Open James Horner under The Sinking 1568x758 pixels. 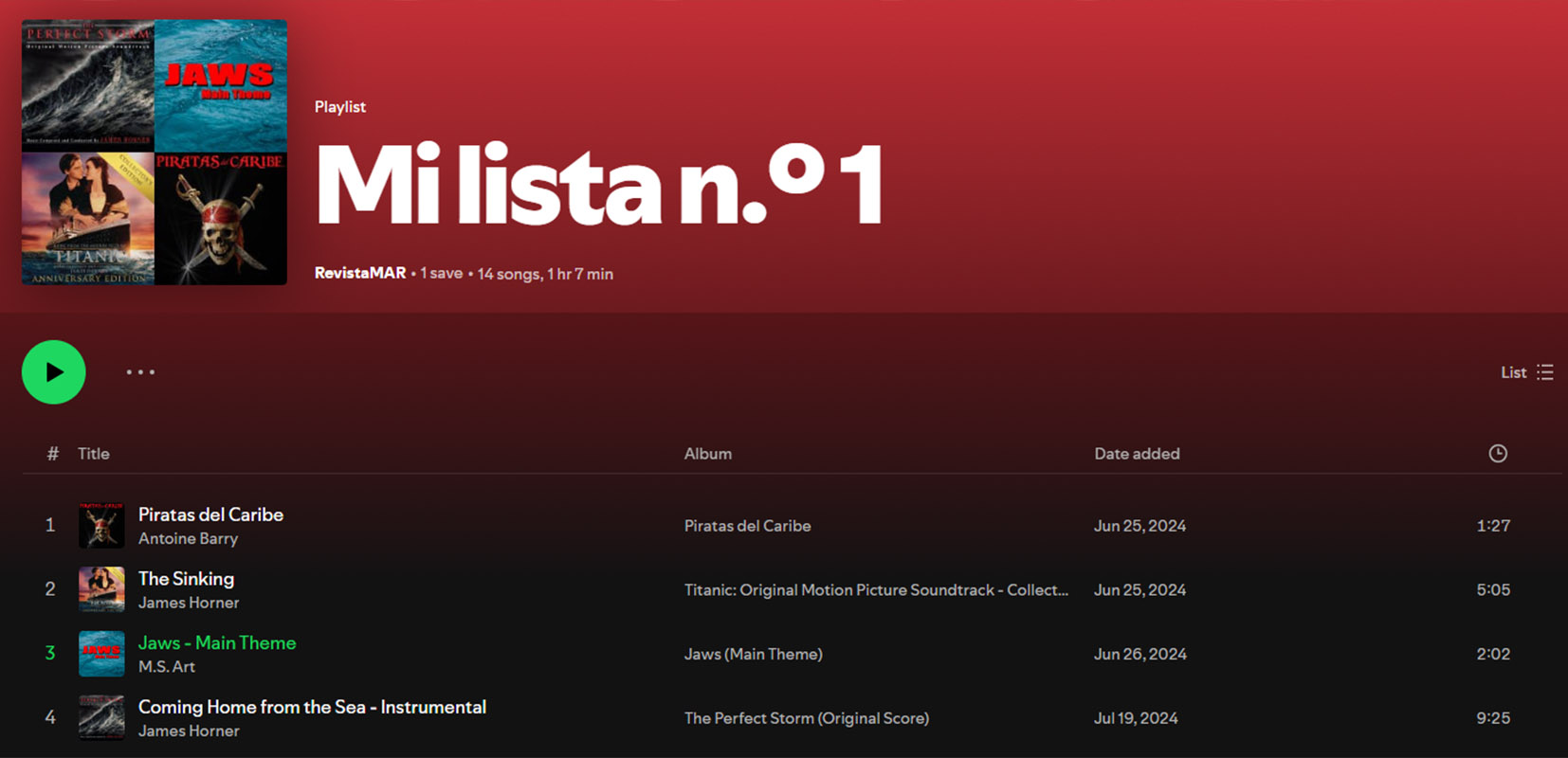pyautogui.click(x=189, y=603)
